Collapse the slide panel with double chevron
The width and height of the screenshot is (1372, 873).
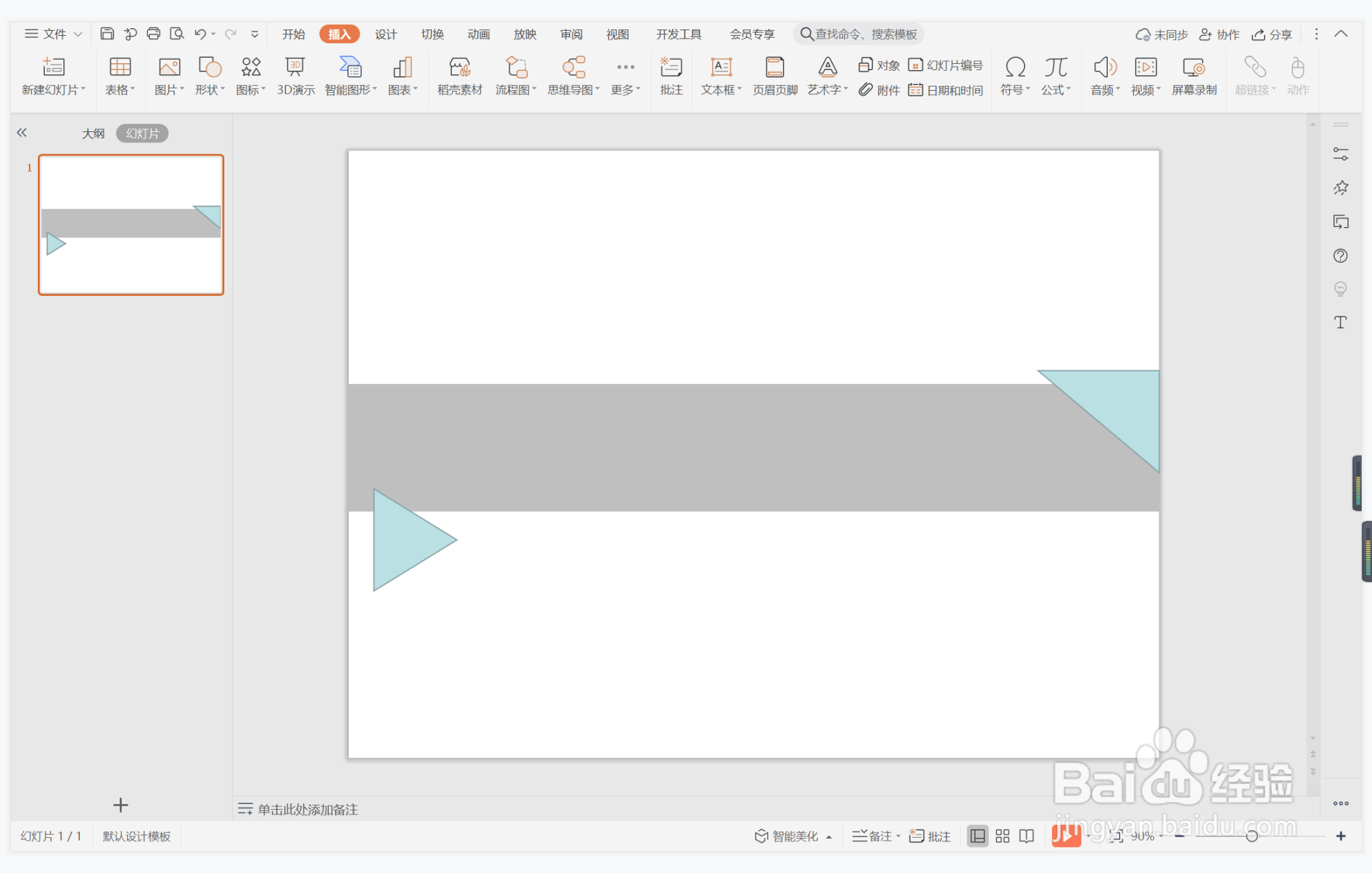tap(22, 133)
